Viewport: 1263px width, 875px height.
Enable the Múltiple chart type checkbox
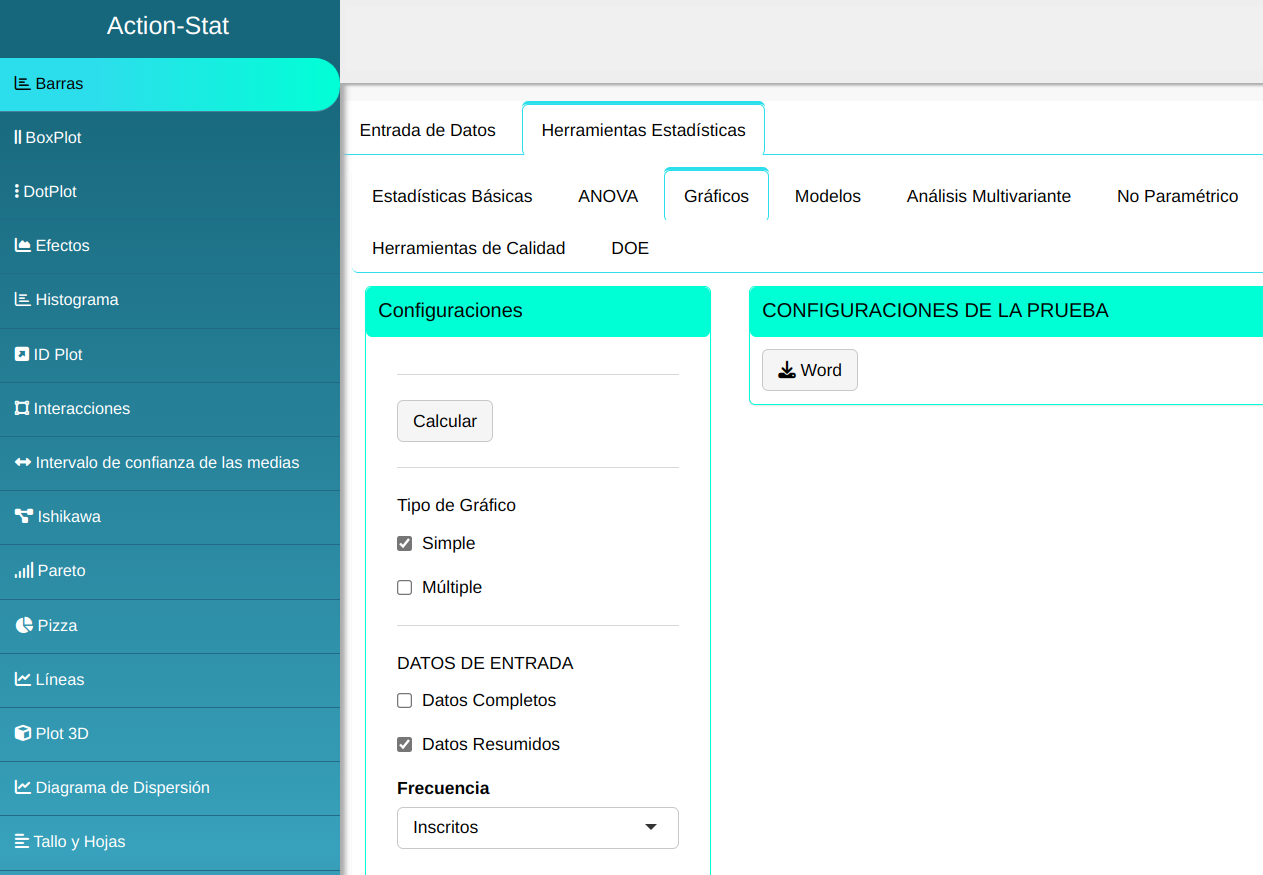pyautogui.click(x=405, y=588)
